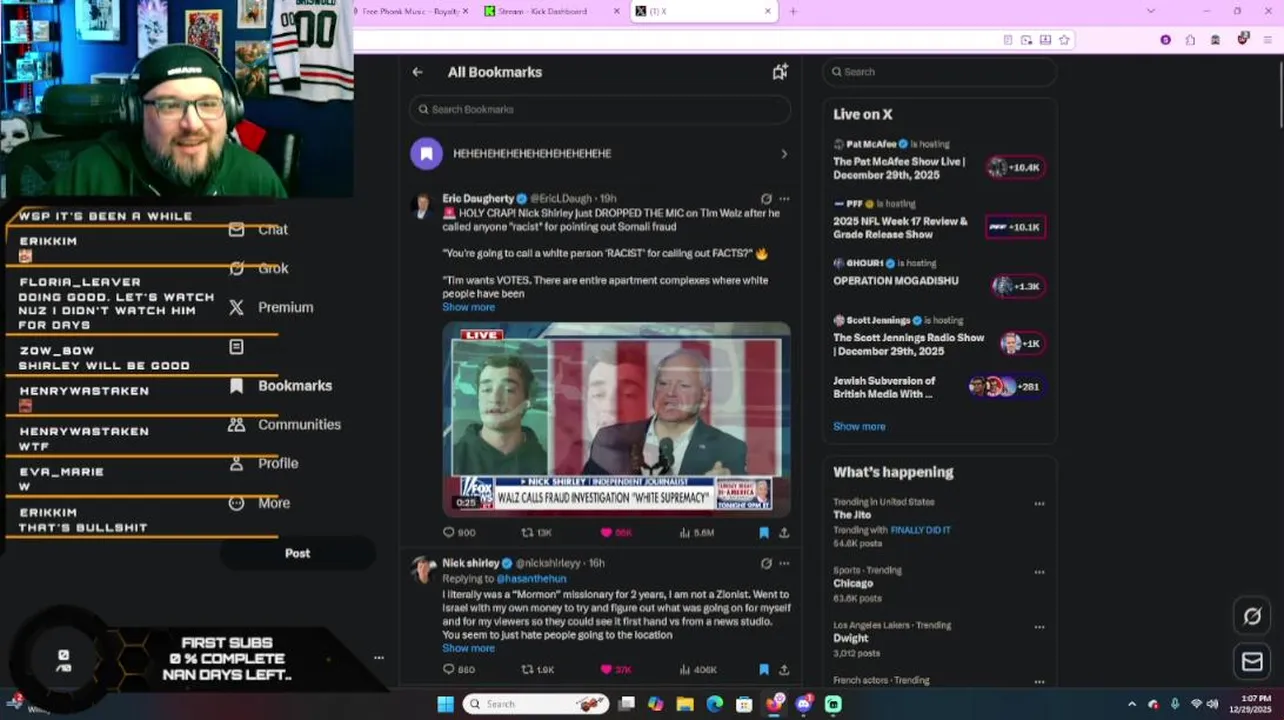The height and width of the screenshot is (720, 1284).
Task: Open the Windows Start menu
Action: pyautogui.click(x=445, y=704)
